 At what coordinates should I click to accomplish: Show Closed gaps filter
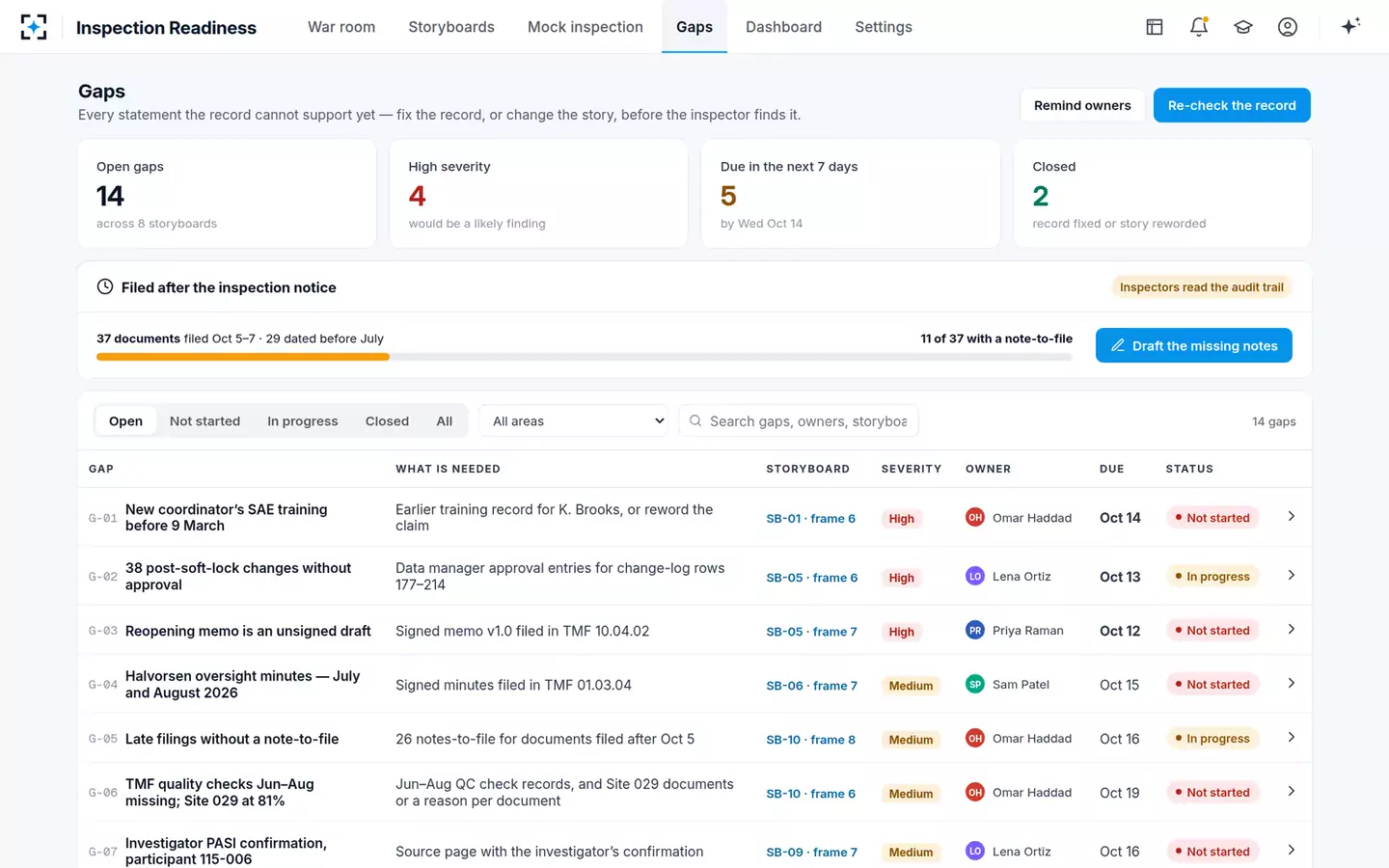click(x=387, y=420)
